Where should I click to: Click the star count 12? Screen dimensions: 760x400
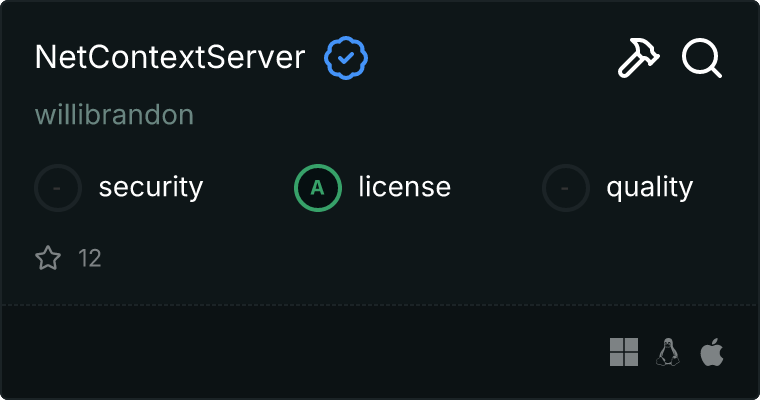[x=90, y=259]
